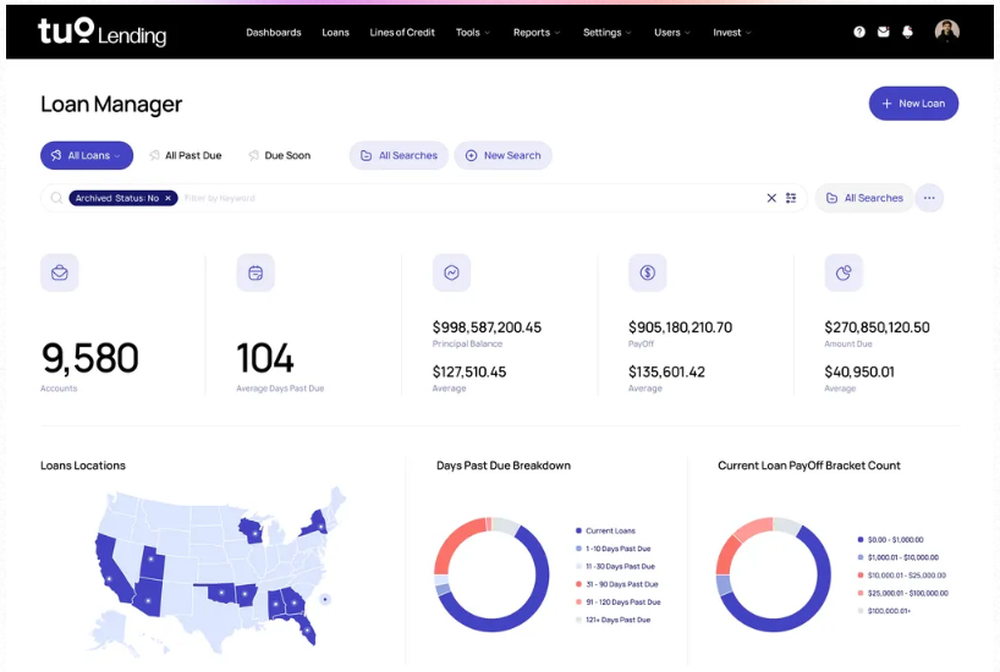Click the 104 average days value
Viewport: 1000px width, 672px height.
pyautogui.click(x=265, y=358)
